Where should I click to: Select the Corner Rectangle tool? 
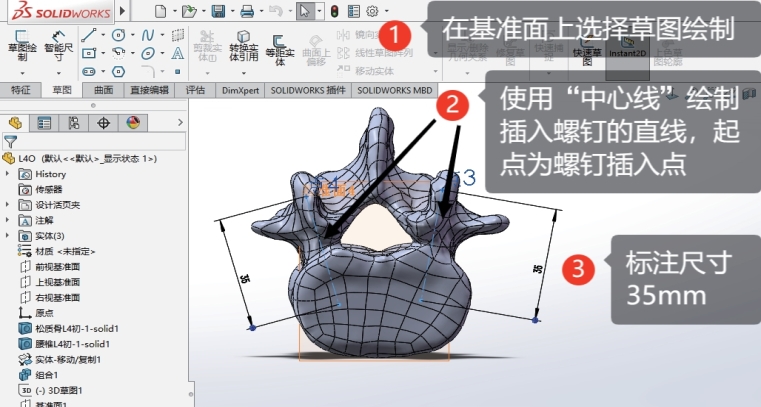[89, 53]
